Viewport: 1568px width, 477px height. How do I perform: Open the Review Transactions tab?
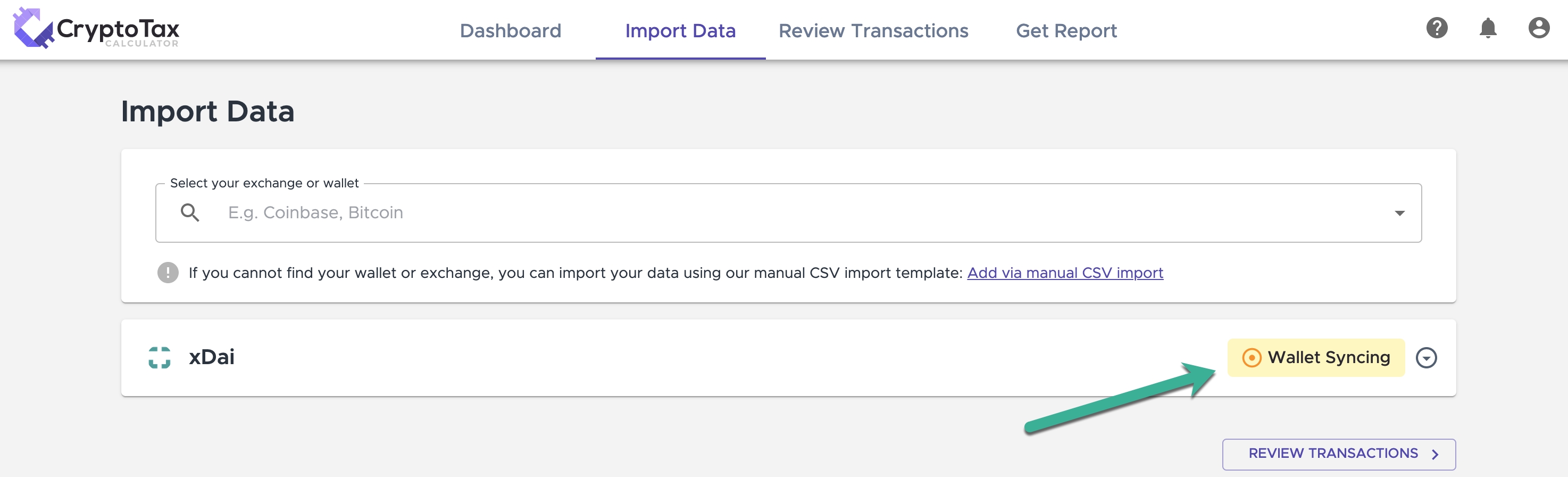pyautogui.click(x=873, y=30)
